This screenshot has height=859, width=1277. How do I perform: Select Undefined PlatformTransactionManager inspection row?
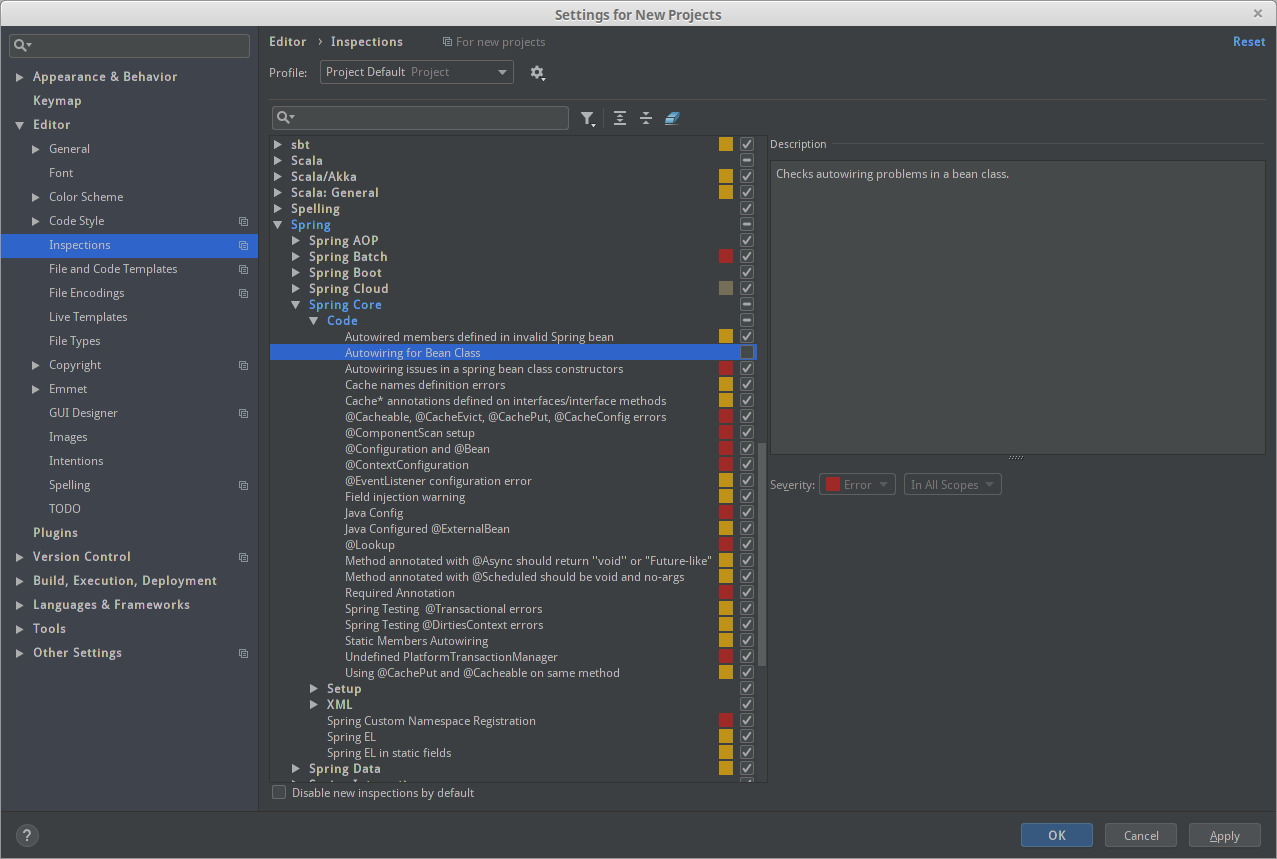(x=513, y=656)
